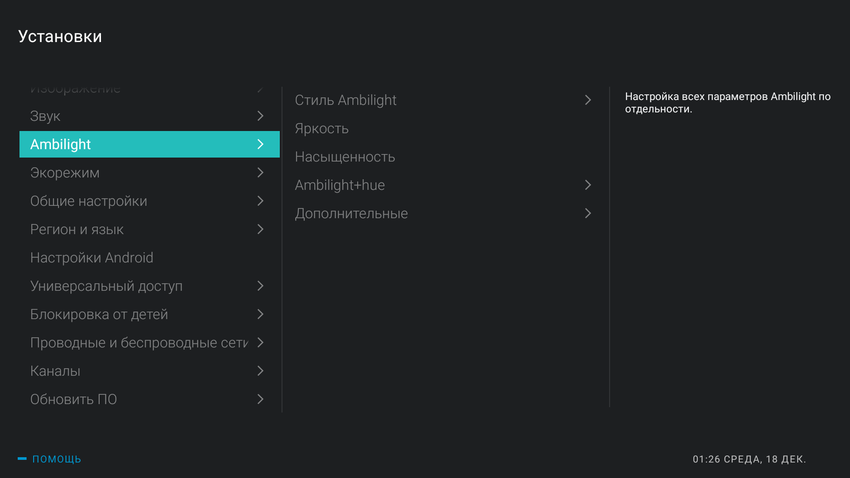
Task: Adjust the Насыщенность saturation option
Action: tap(344, 157)
